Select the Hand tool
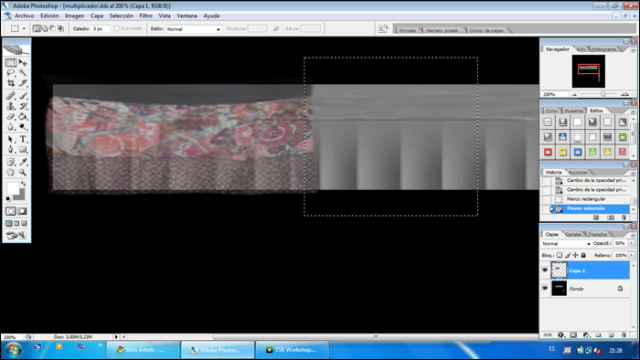Viewport: 640px width, 360px height. (x=11, y=172)
